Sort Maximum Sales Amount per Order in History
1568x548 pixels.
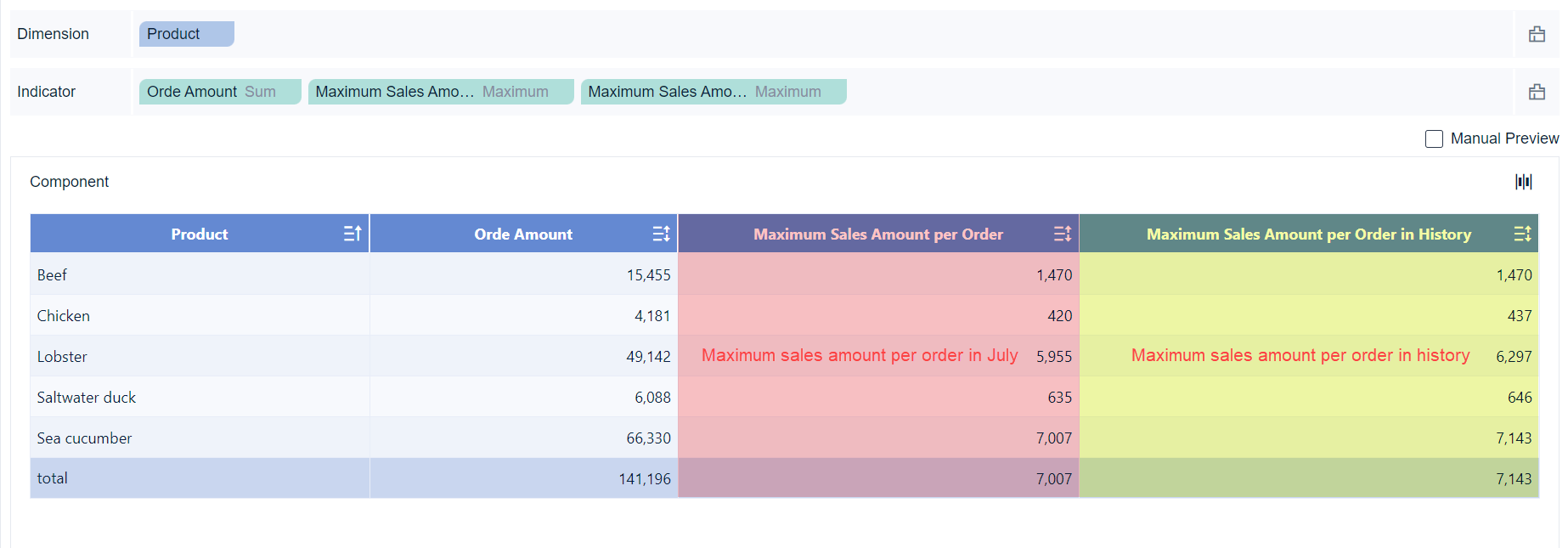click(x=1522, y=234)
